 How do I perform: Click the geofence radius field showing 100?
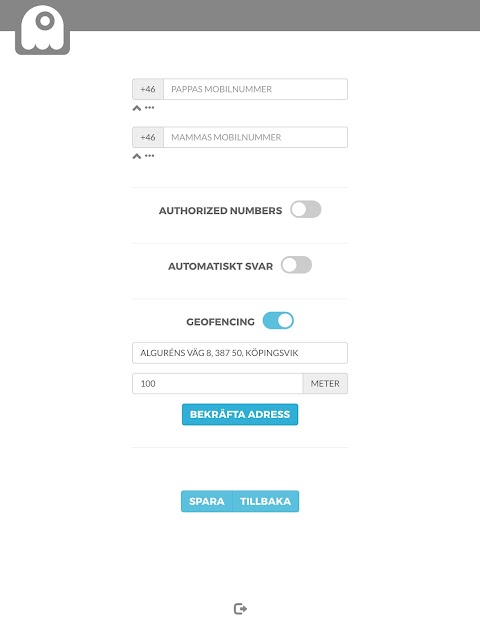pyautogui.click(x=218, y=383)
